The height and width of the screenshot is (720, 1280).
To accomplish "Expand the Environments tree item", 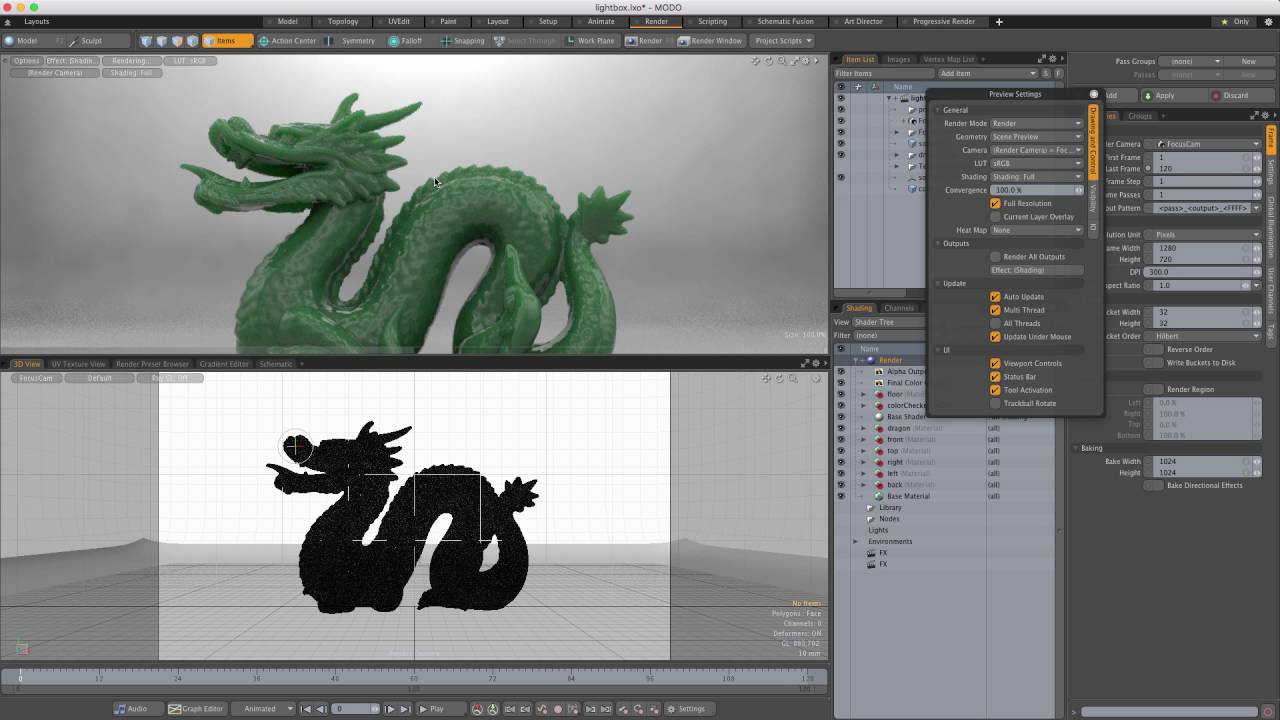I will 856,541.
